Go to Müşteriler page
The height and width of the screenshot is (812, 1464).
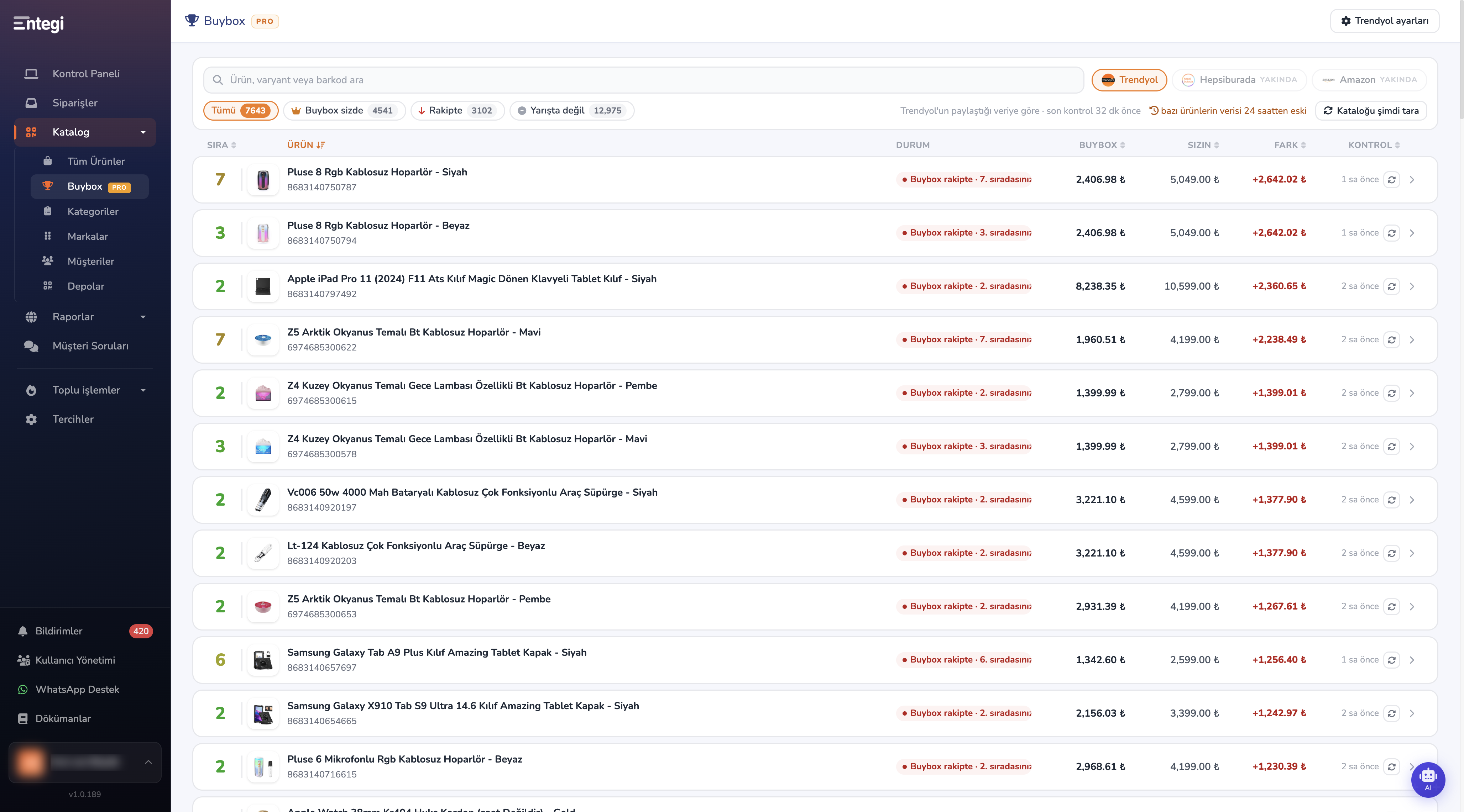click(x=91, y=261)
